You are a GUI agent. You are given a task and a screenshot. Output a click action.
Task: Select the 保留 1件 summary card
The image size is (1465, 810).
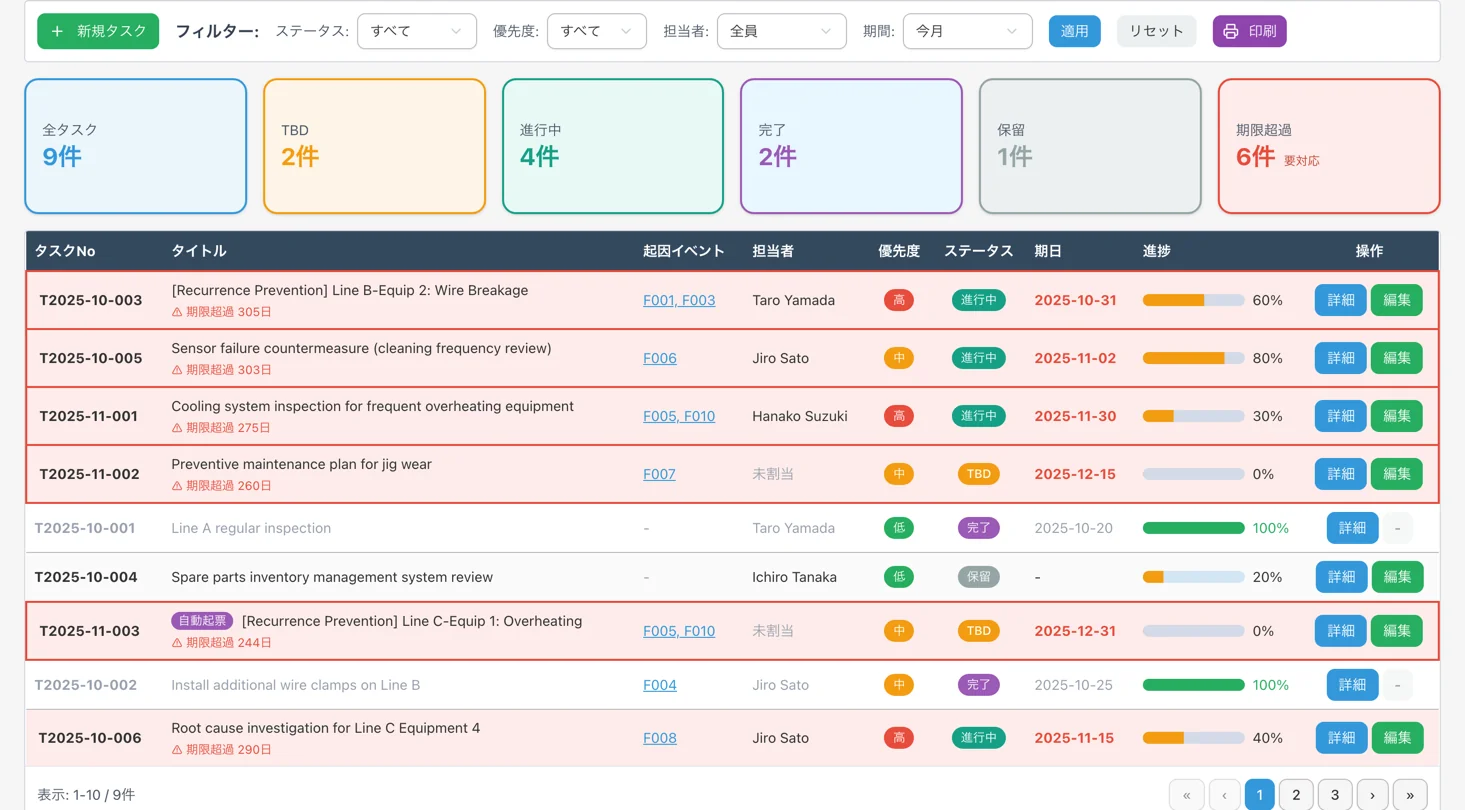1090,146
